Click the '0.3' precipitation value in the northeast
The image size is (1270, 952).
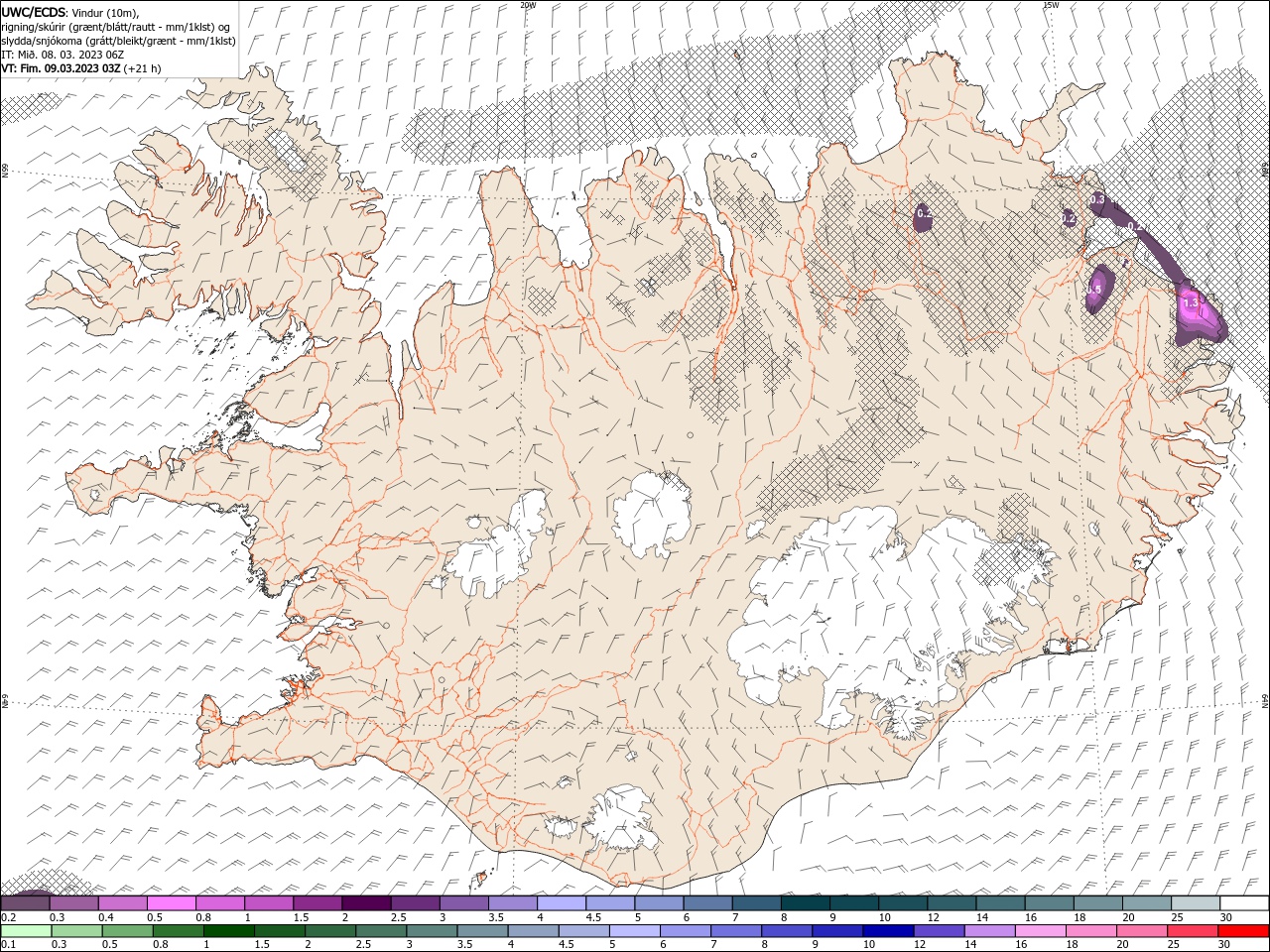(x=1097, y=199)
